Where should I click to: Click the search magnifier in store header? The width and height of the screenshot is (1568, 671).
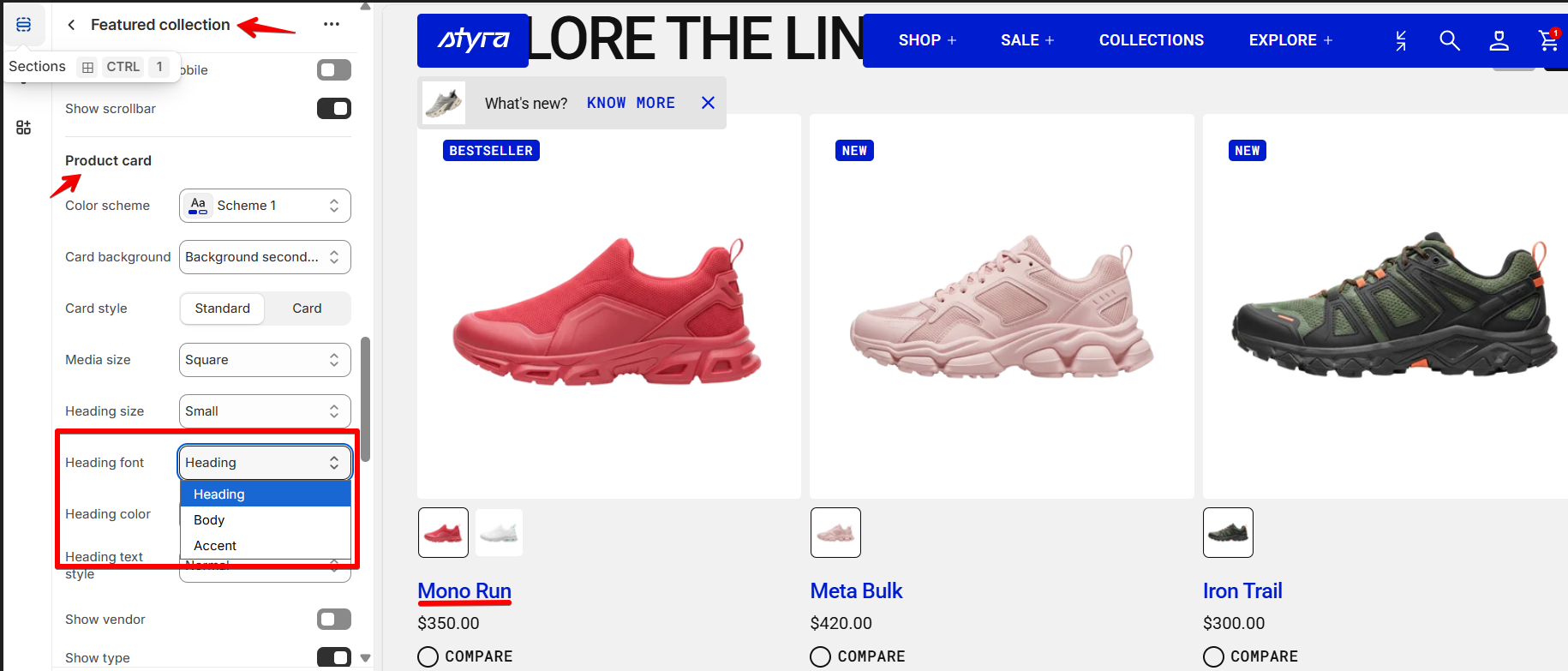[x=1449, y=40]
